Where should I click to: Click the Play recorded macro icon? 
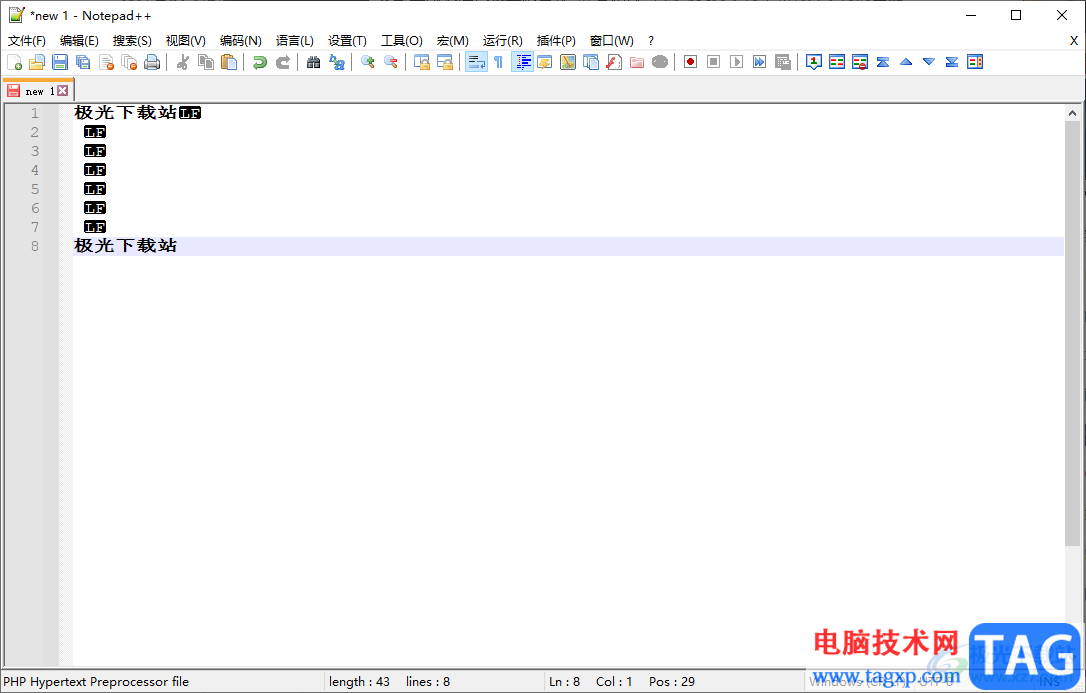coord(736,62)
